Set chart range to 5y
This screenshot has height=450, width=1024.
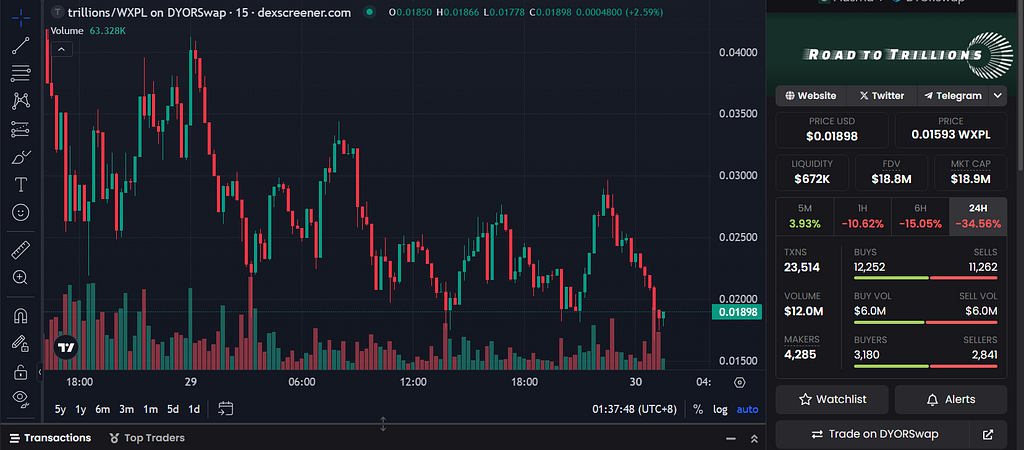pos(60,410)
